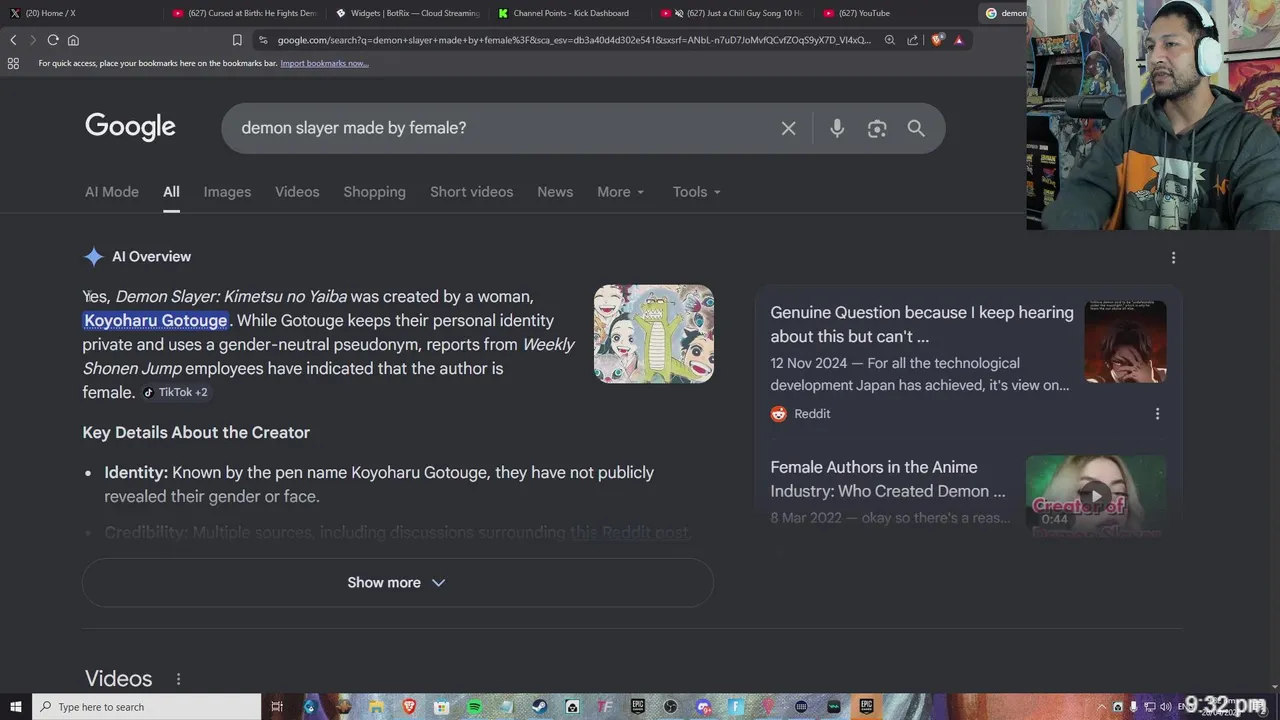This screenshot has height=720, width=1280.
Task: Expand AI Overview with Show more
Action: coord(397,583)
